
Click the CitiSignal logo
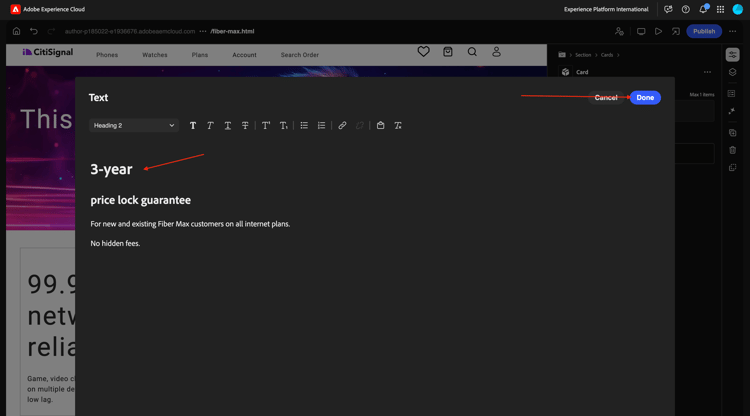pyautogui.click(x=47, y=52)
